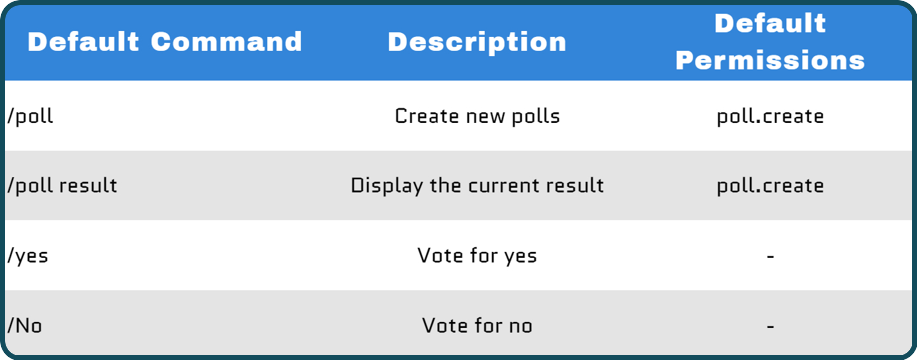917x360 pixels.
Task: Select the /poll command cell
Action: click(30, 116)
